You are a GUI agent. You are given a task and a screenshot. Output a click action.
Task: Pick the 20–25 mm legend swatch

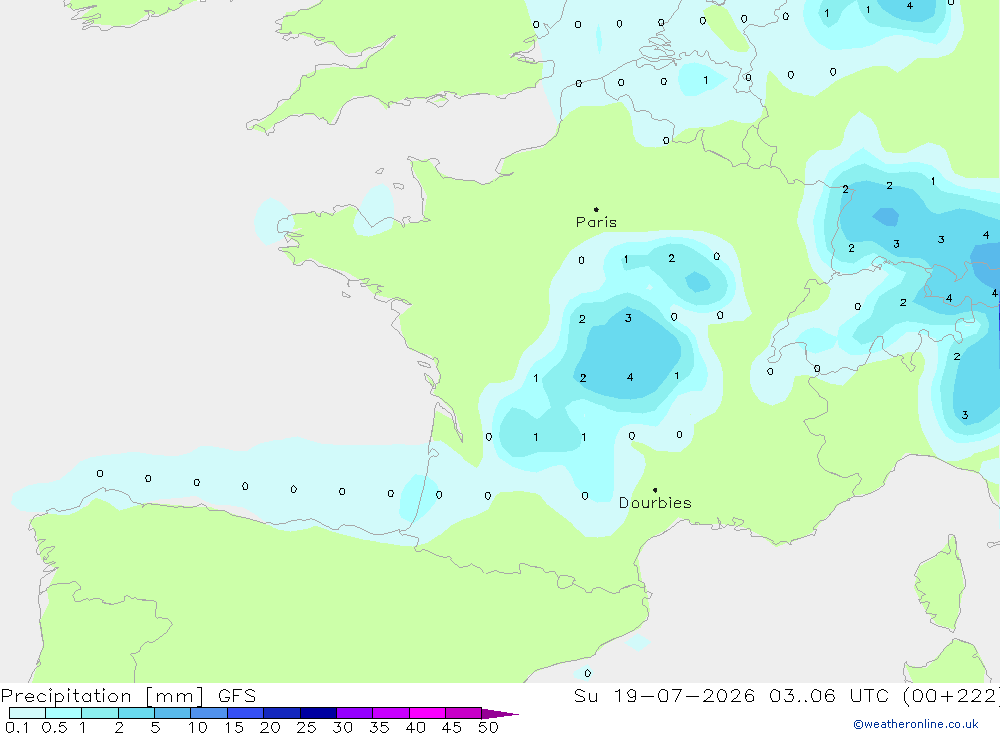pos(282,713)
